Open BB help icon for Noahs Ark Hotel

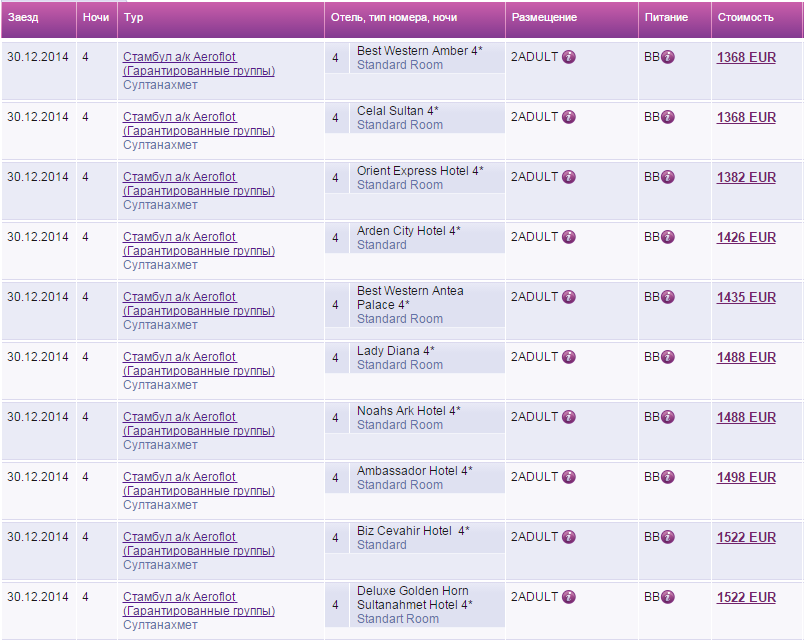(x=668, y=417)
